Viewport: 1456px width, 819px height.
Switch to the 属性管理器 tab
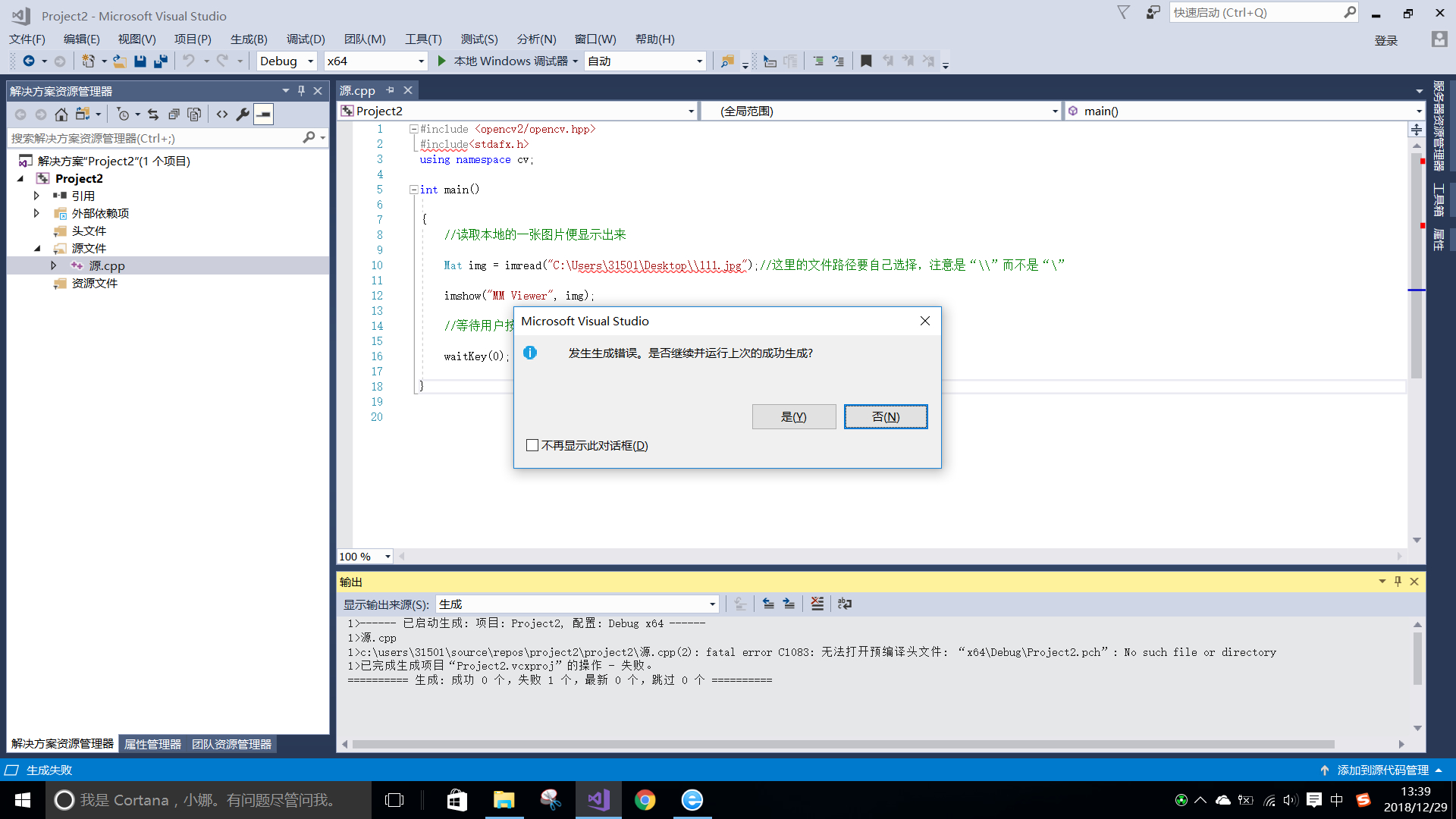[152, 744]
